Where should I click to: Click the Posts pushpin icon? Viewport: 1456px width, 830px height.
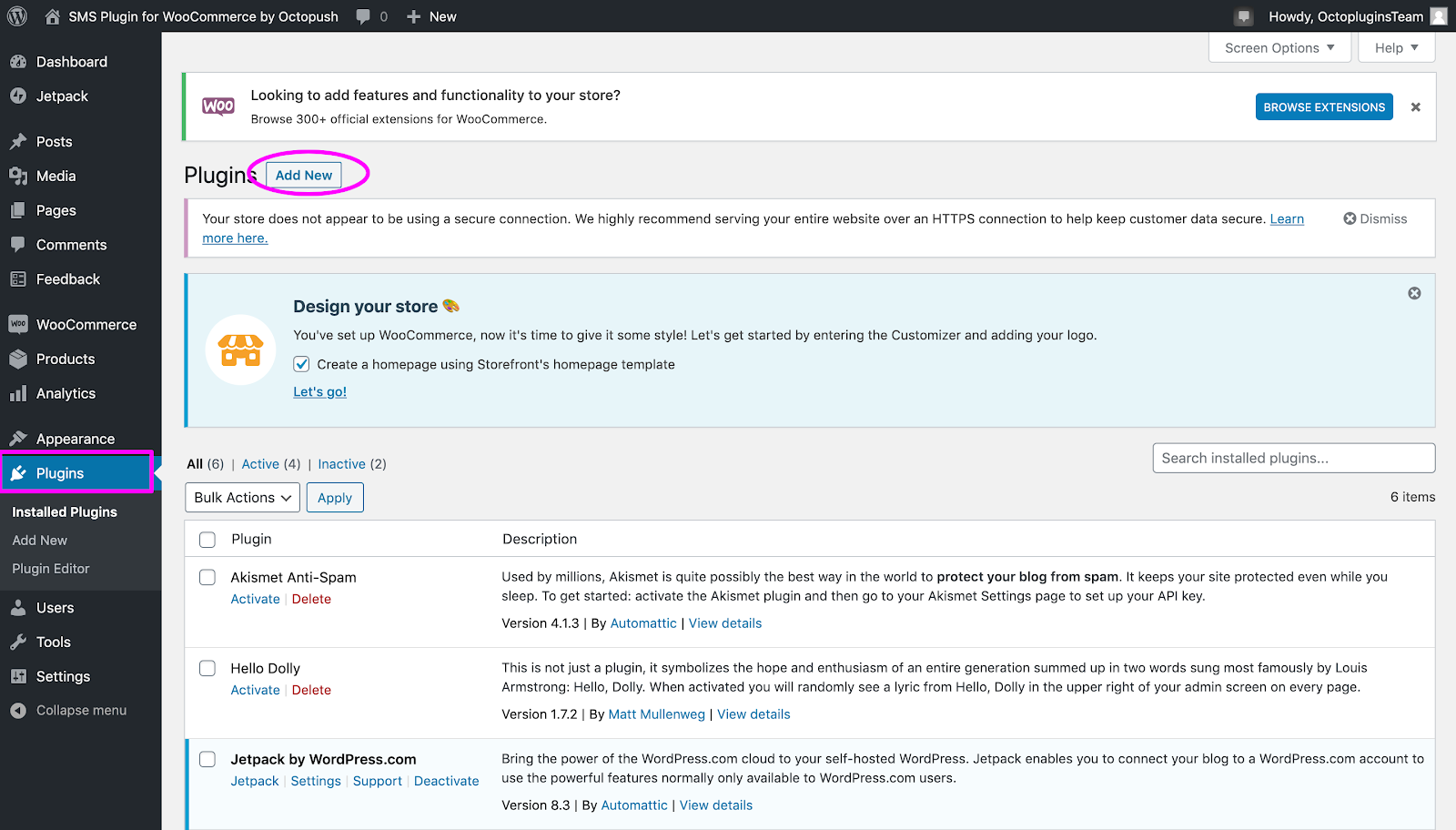tap(18, 141)
